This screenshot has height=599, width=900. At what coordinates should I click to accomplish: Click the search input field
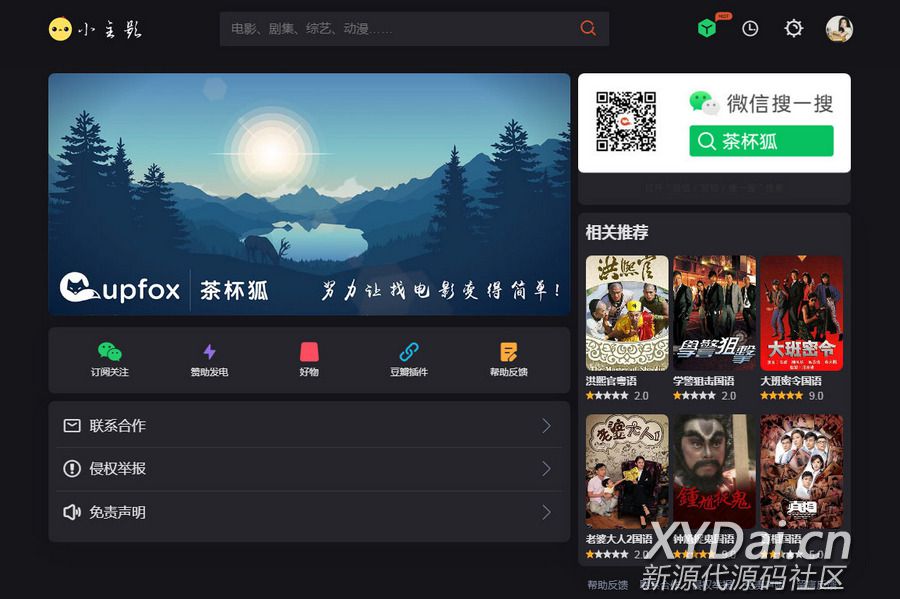(x=400, y=29)
